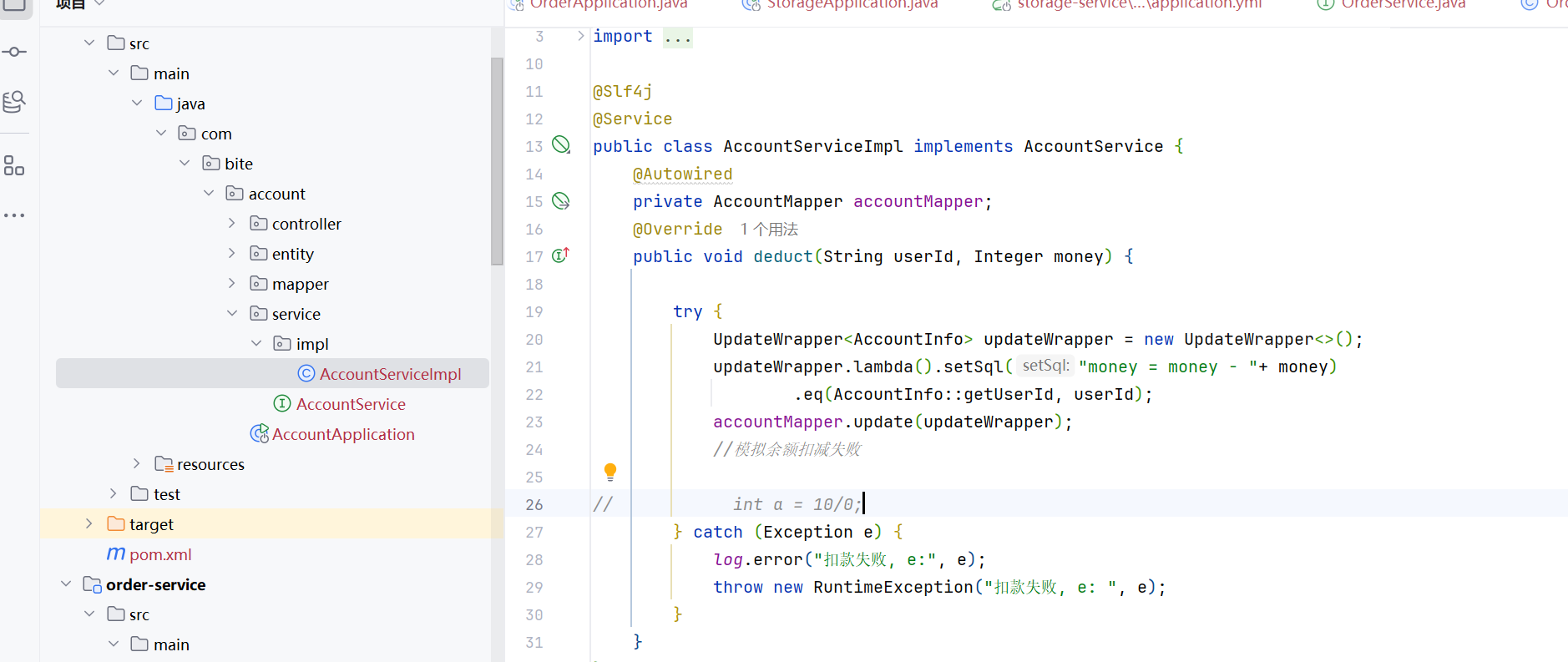Click the resources folder icon
1568x662 pixels.
164,464
